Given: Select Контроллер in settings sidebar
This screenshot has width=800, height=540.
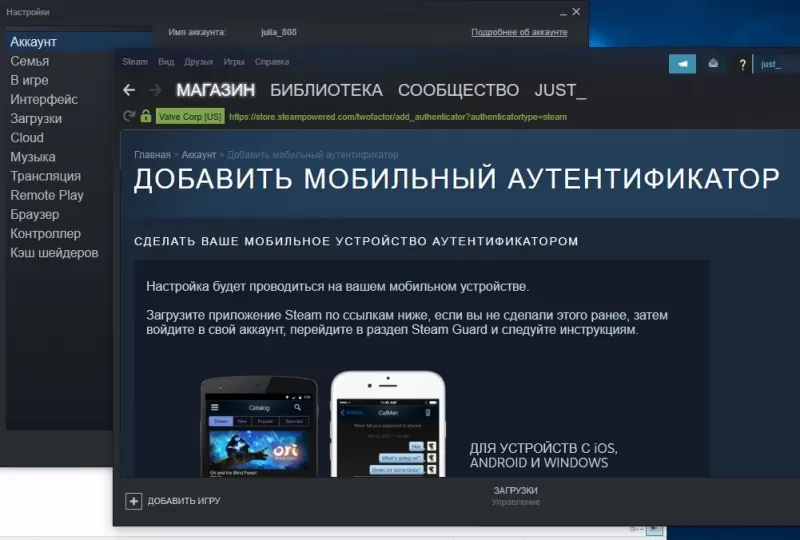Looking at the screenshot, I should [x=45, y=233].
